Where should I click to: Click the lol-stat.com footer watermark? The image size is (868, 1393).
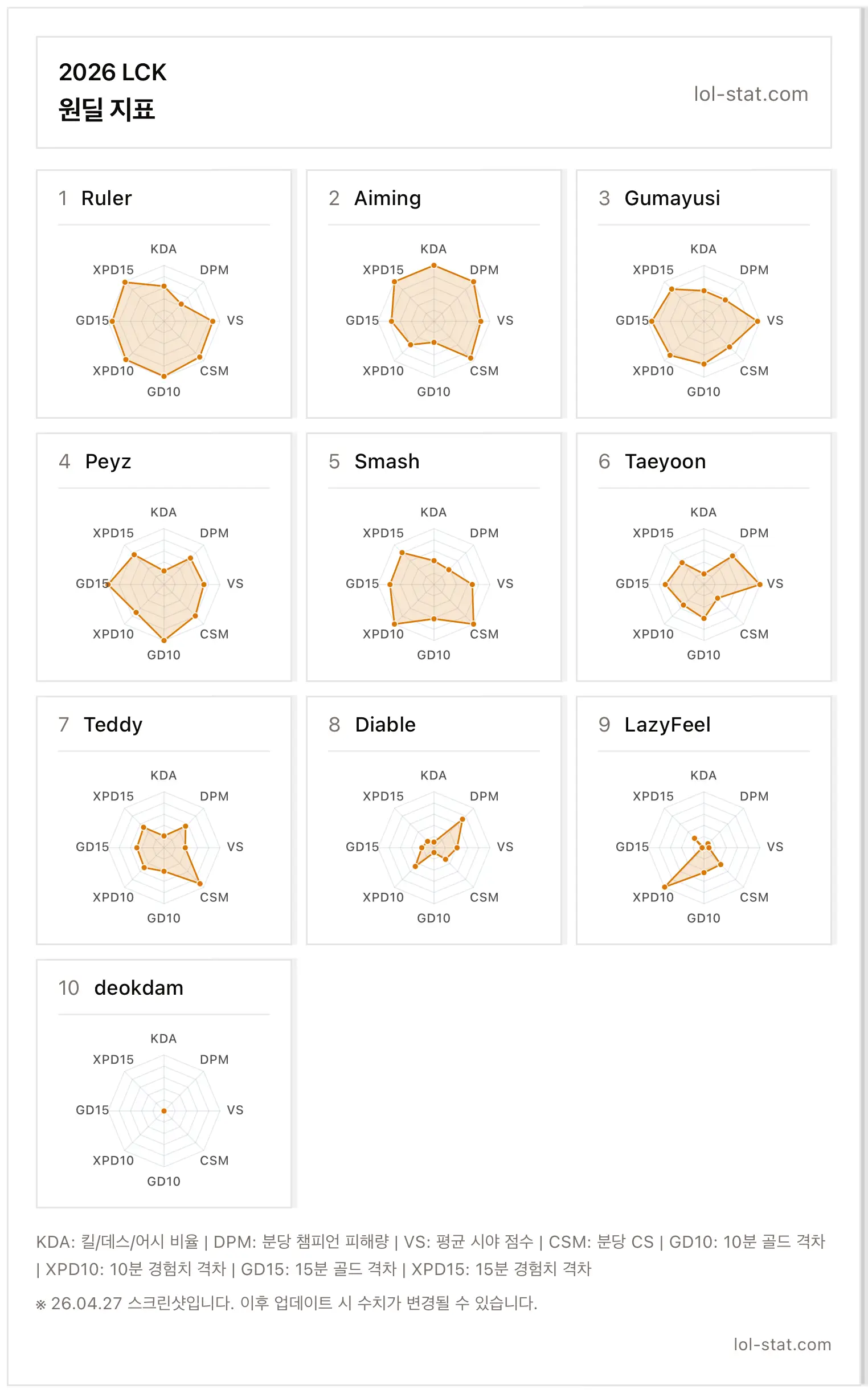[x=782, y=1345]
